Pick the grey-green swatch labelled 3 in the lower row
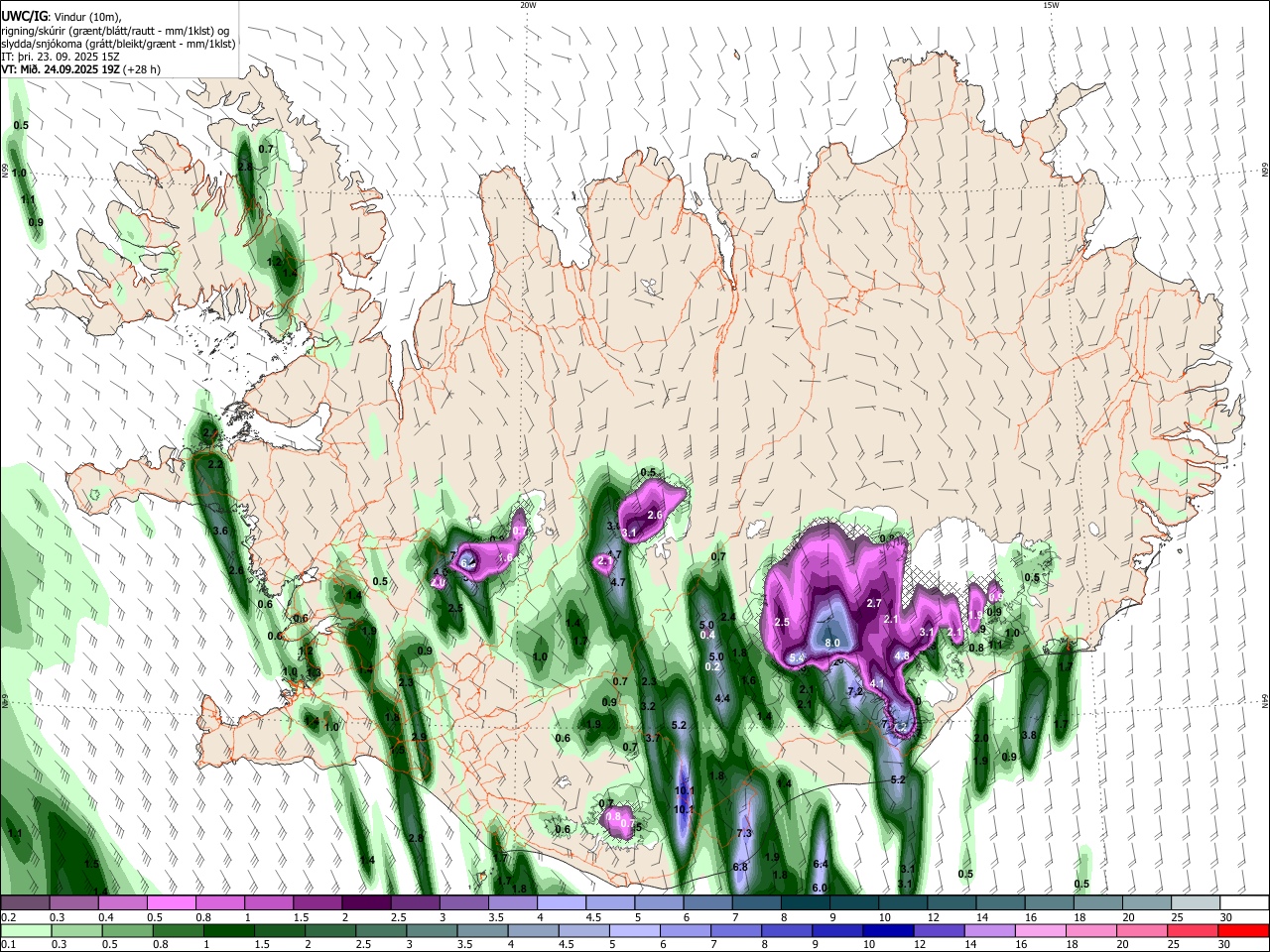 pyautogui.click(x=431, y=930)
